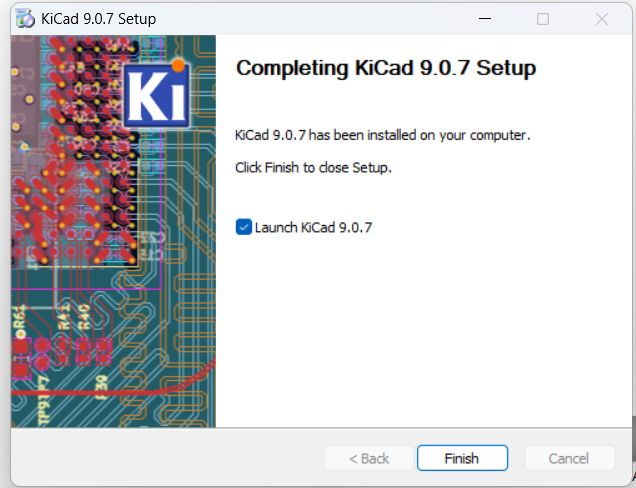
Task: Close the KiCad Setup window
Action: point(602,19)
